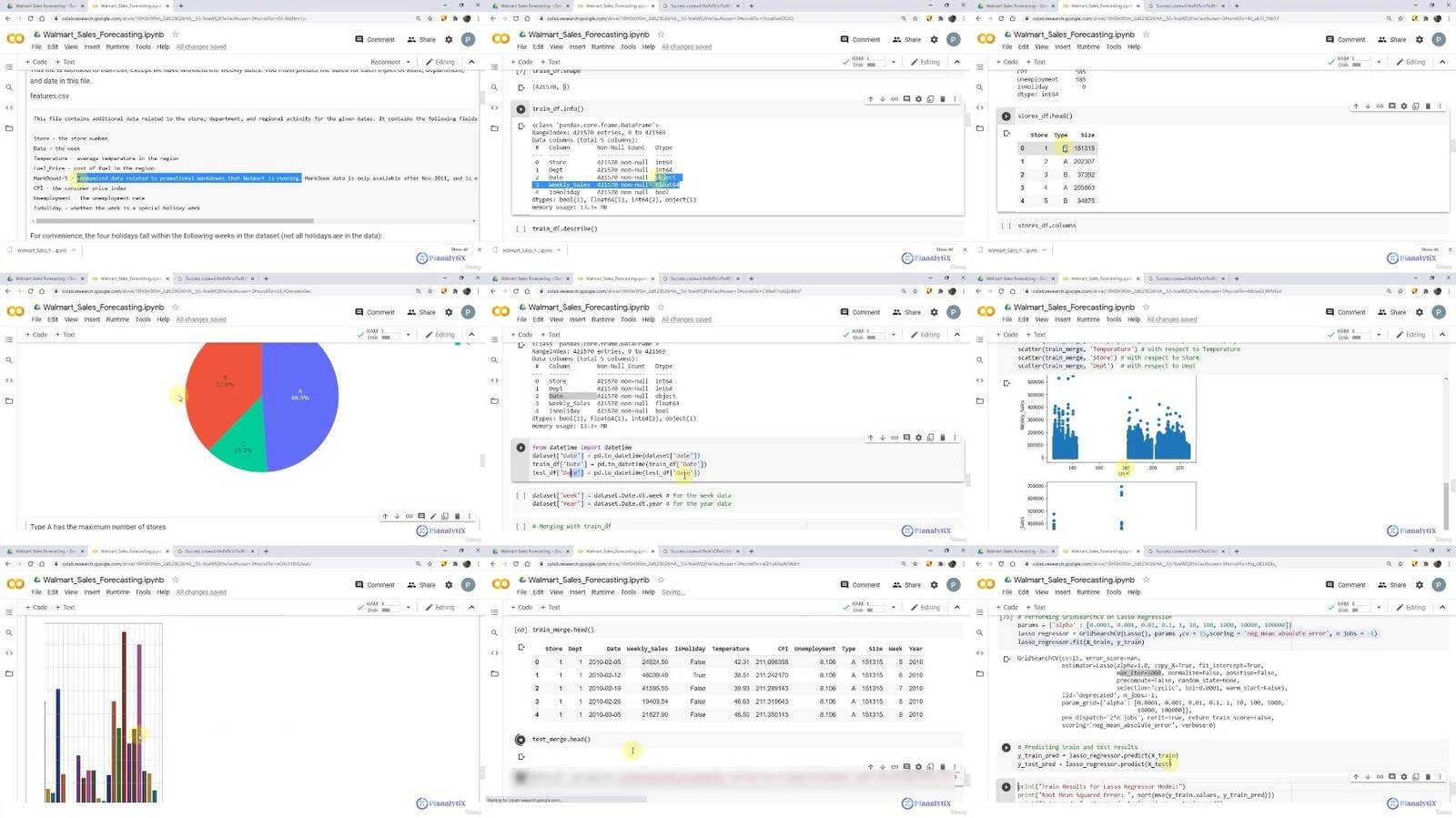Image resolution: width=1456 pixels, height=818 pixels.
Task: Click the empty train_df.describe() cell
Action: 737,229
